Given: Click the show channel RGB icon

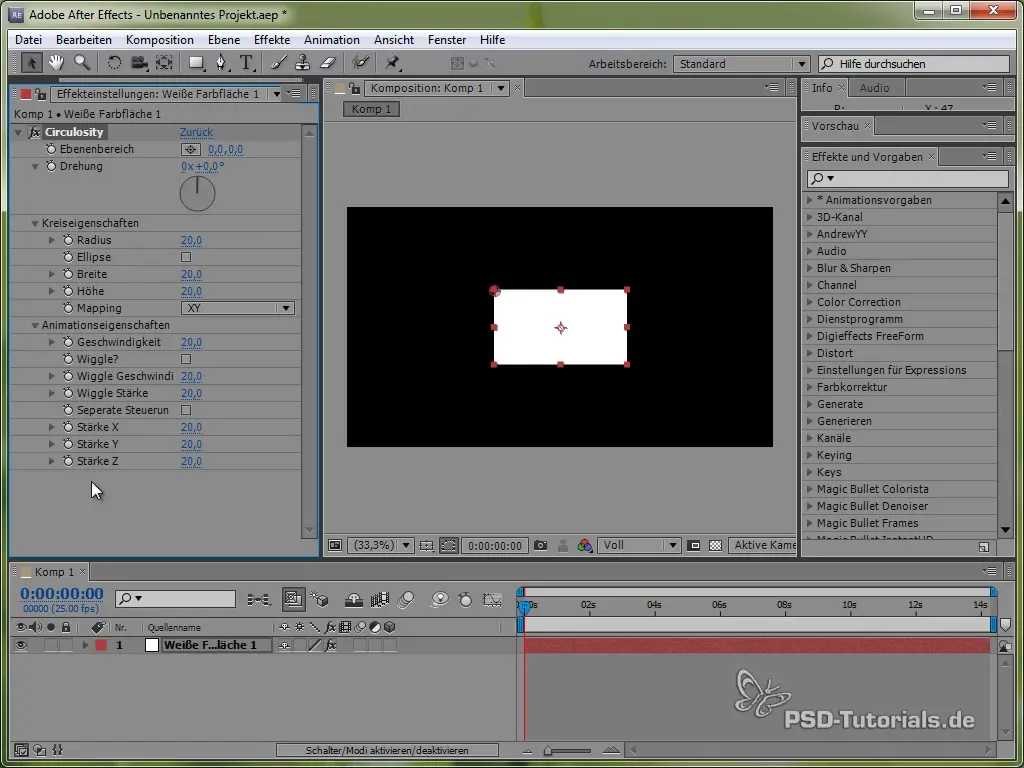Looking at the screenshot, I should (584, 545).
